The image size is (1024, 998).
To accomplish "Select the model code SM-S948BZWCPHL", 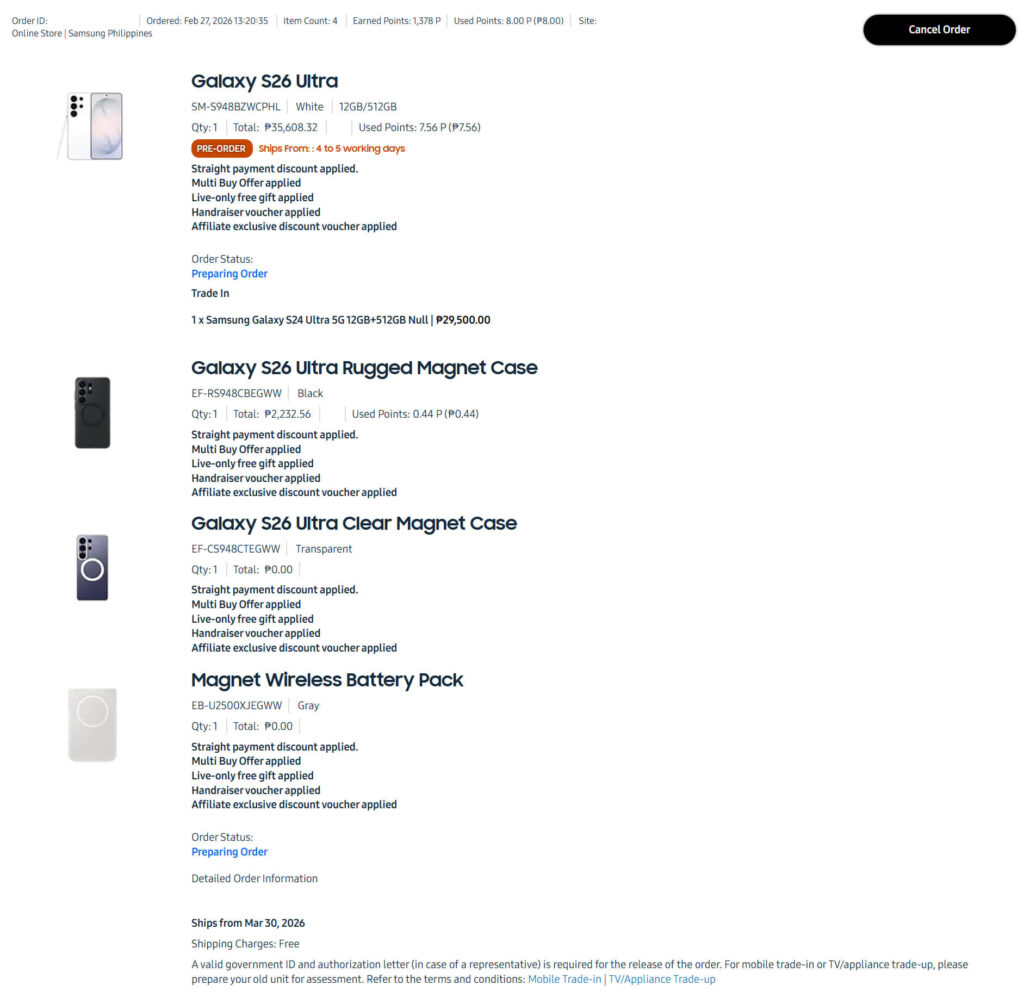I will tap(236, 106).
